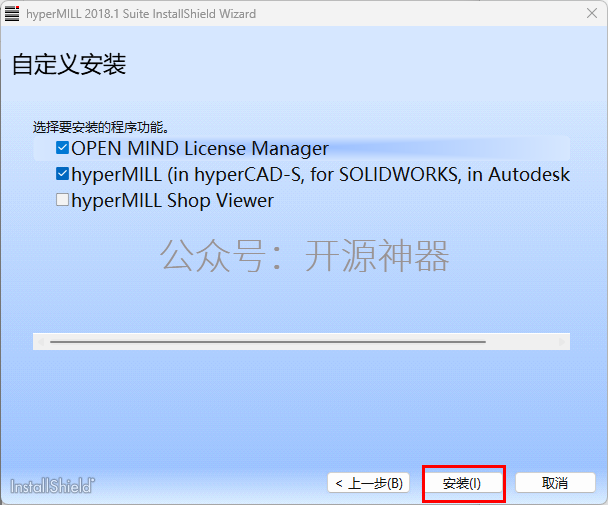Go back with 上一步(B) button
The height and width of the screenshot is (505, 608).
coord(368,483)
